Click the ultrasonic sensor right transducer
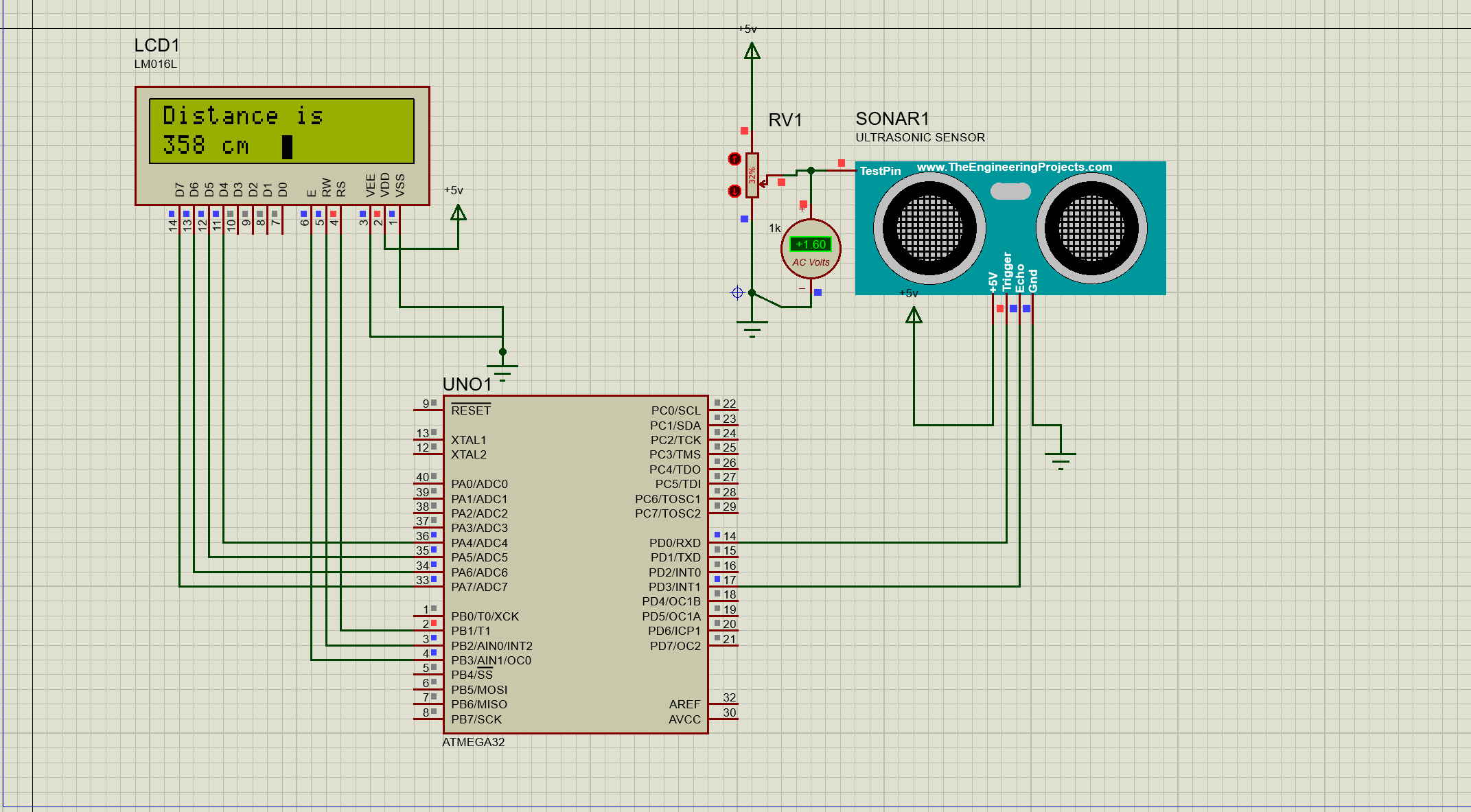 (x=1091, y=229)
